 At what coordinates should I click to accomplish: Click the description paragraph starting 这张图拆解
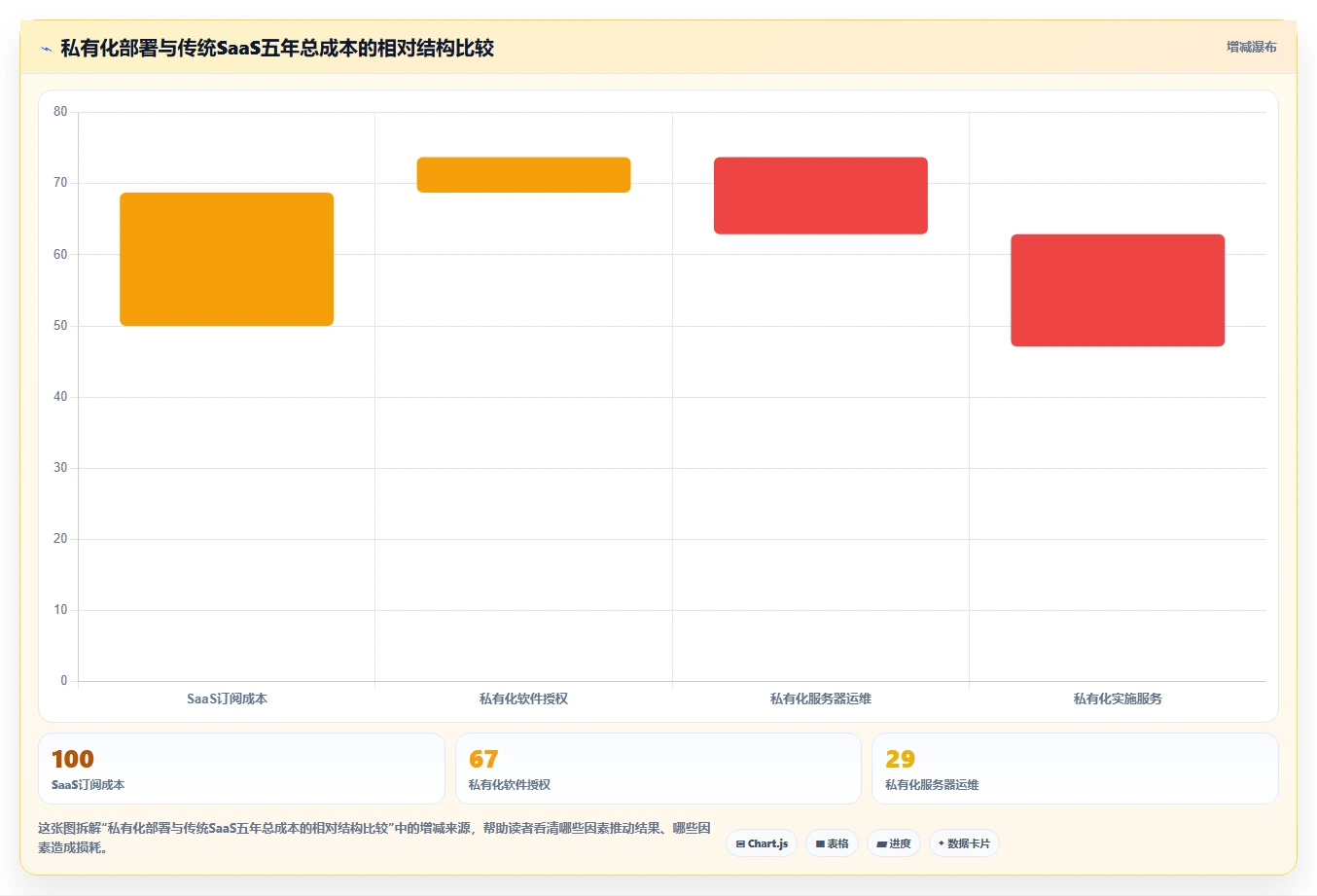tap(374, 838)
